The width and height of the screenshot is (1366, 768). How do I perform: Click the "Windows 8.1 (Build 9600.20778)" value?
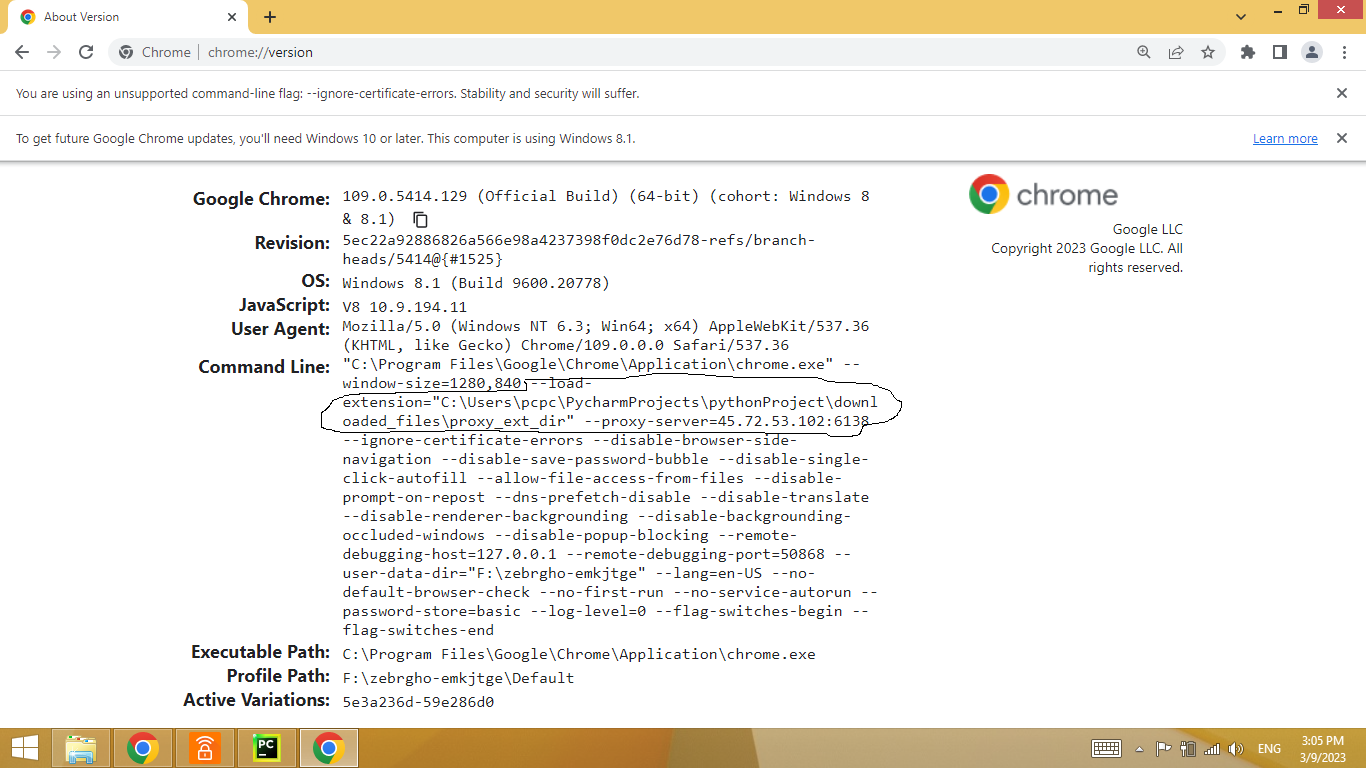(476, 283)
